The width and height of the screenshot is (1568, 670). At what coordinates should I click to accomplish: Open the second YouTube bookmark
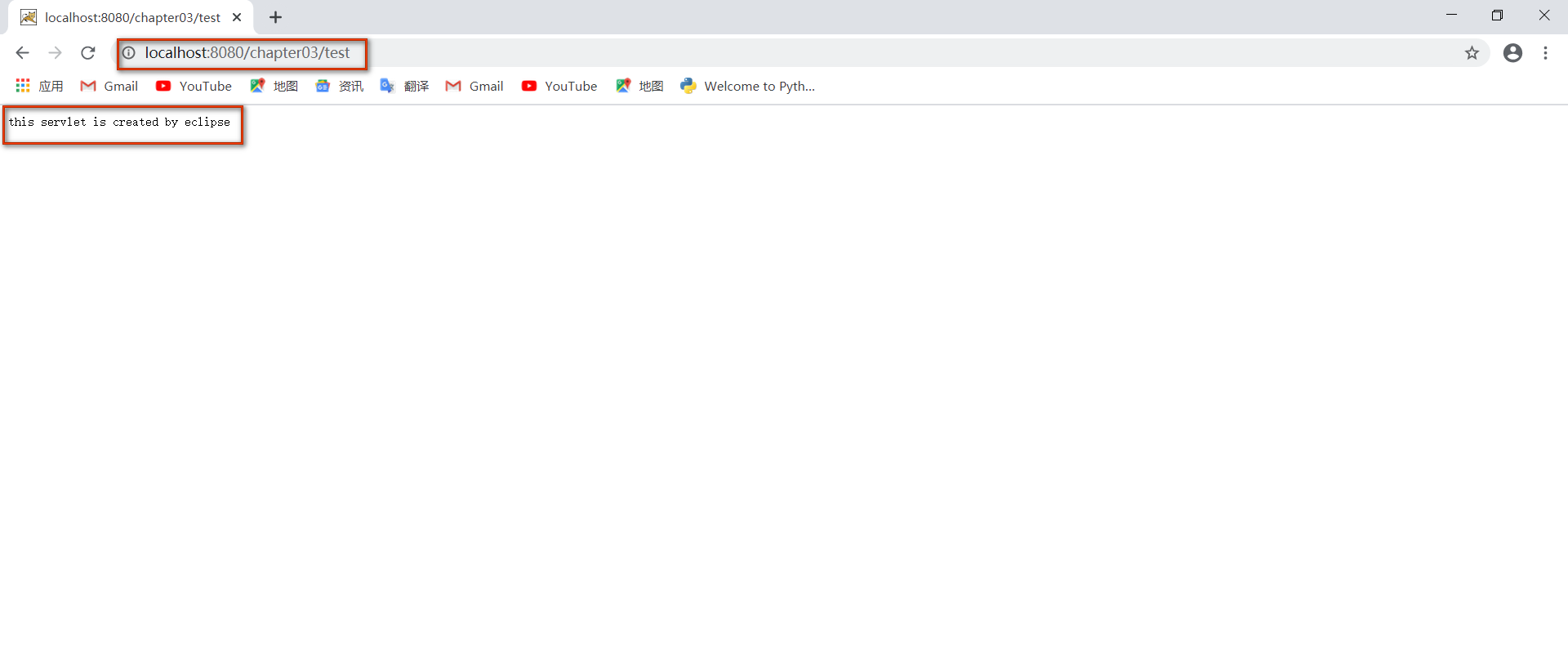(x=559, y=86)
